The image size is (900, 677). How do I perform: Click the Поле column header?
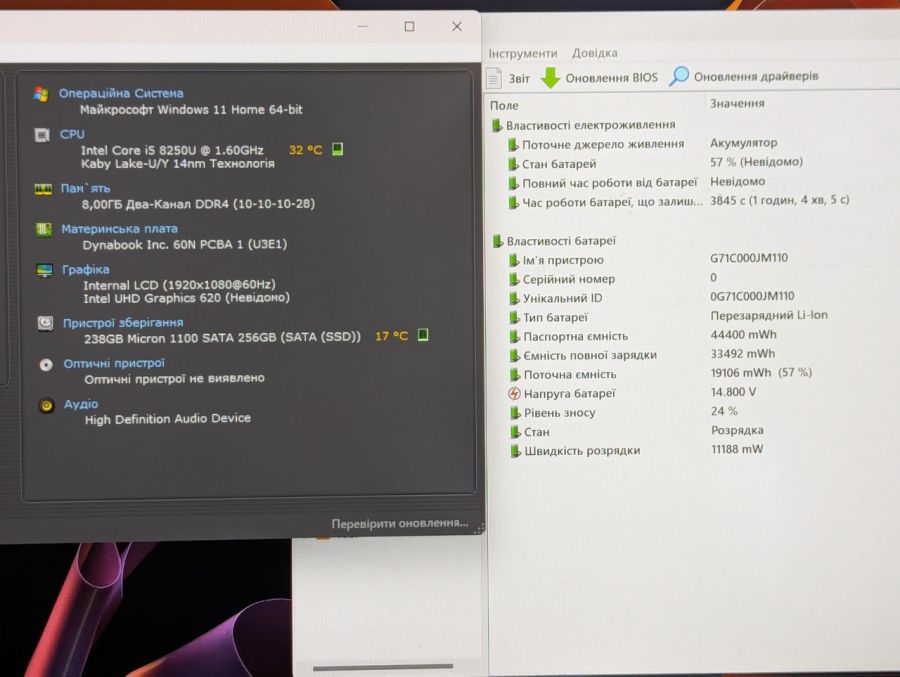[x=504, y=106]
